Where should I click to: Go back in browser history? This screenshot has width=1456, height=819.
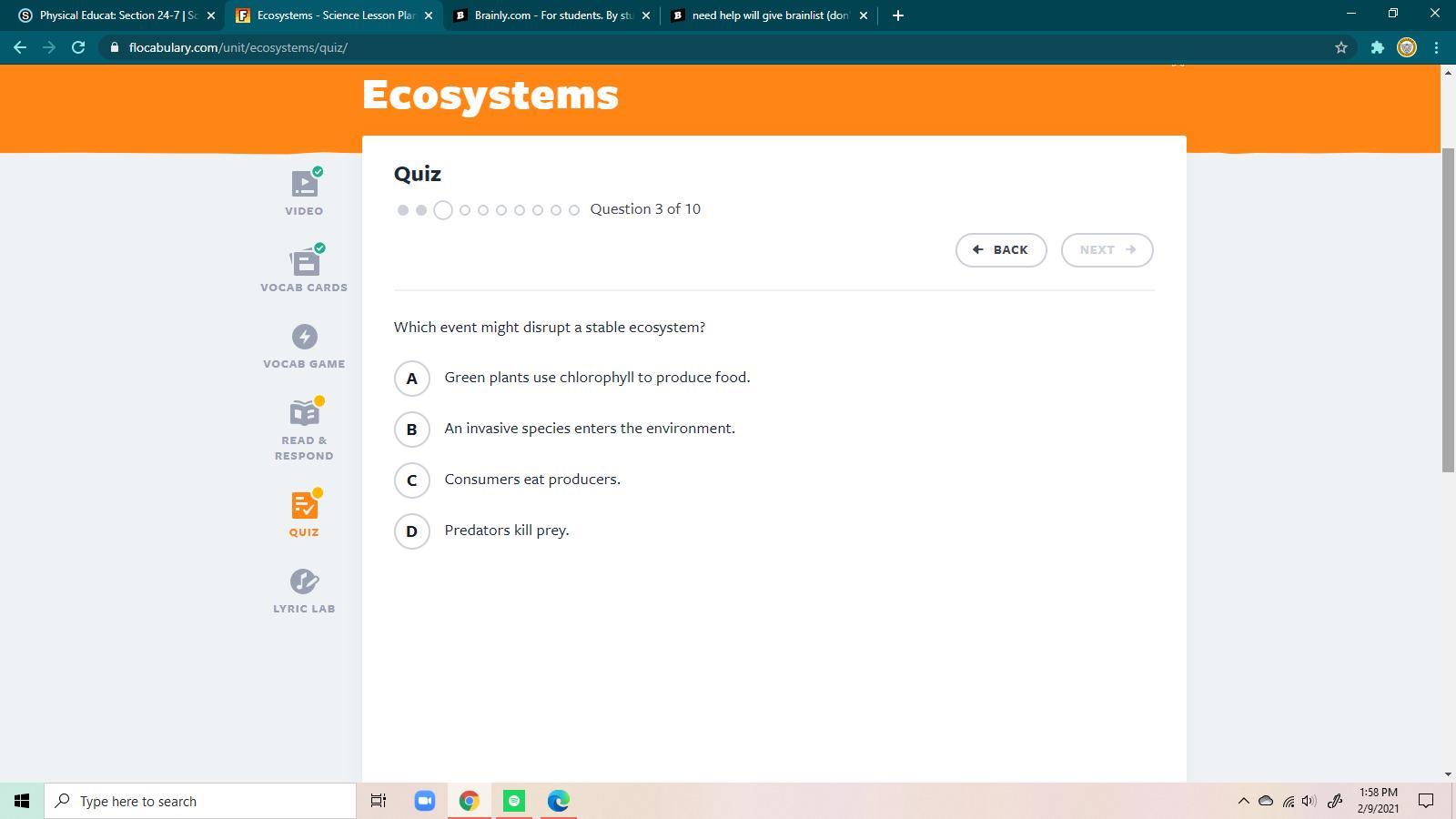20,47
